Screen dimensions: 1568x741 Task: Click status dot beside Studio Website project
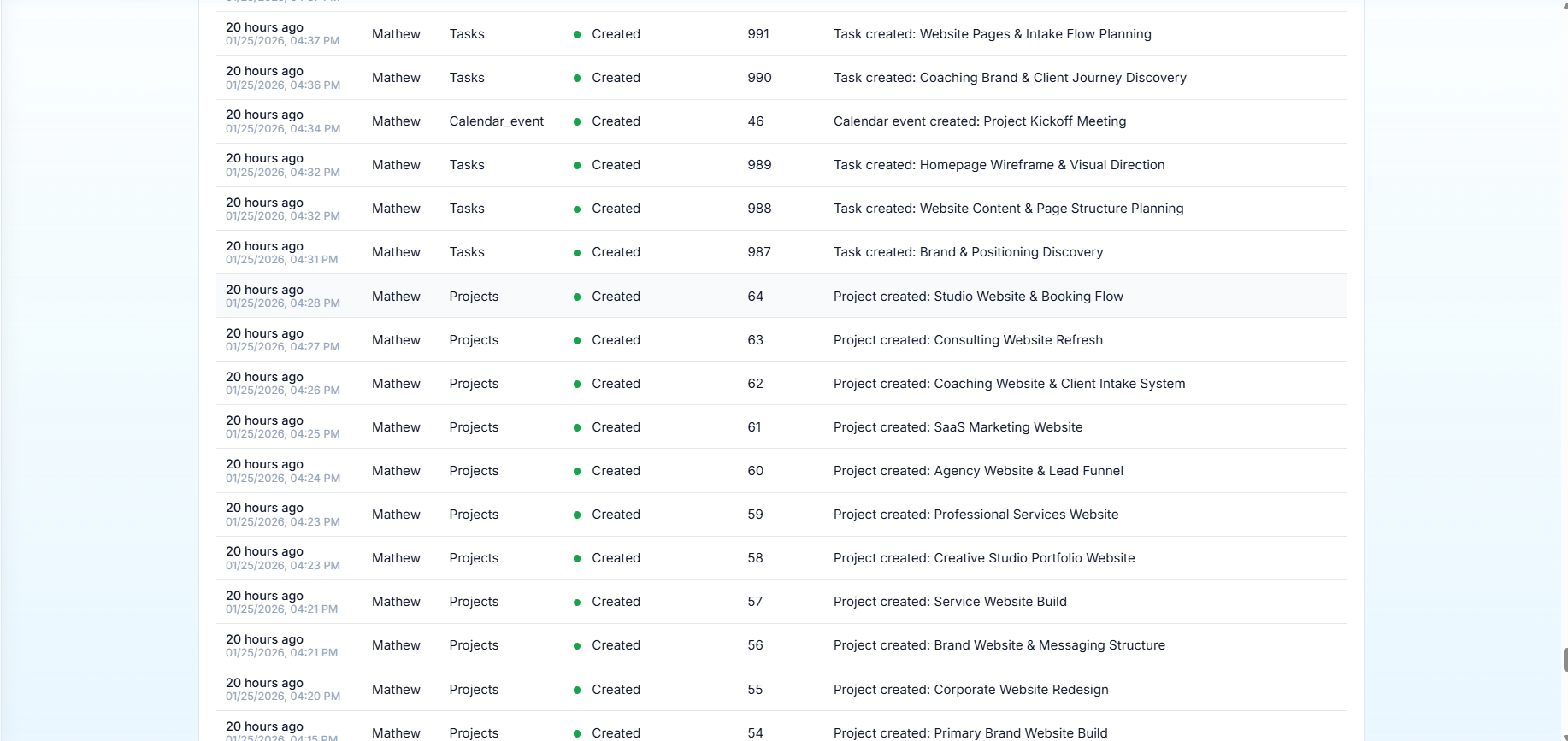[577, 297]
